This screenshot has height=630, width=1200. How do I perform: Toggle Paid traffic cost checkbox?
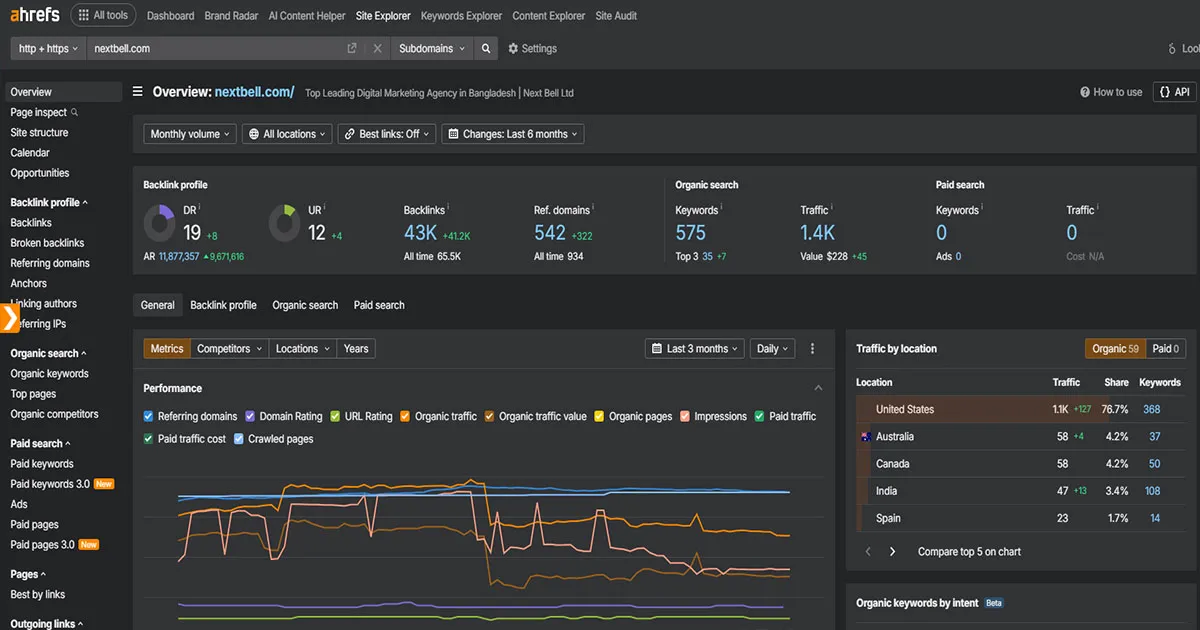[x=148, y=439]
